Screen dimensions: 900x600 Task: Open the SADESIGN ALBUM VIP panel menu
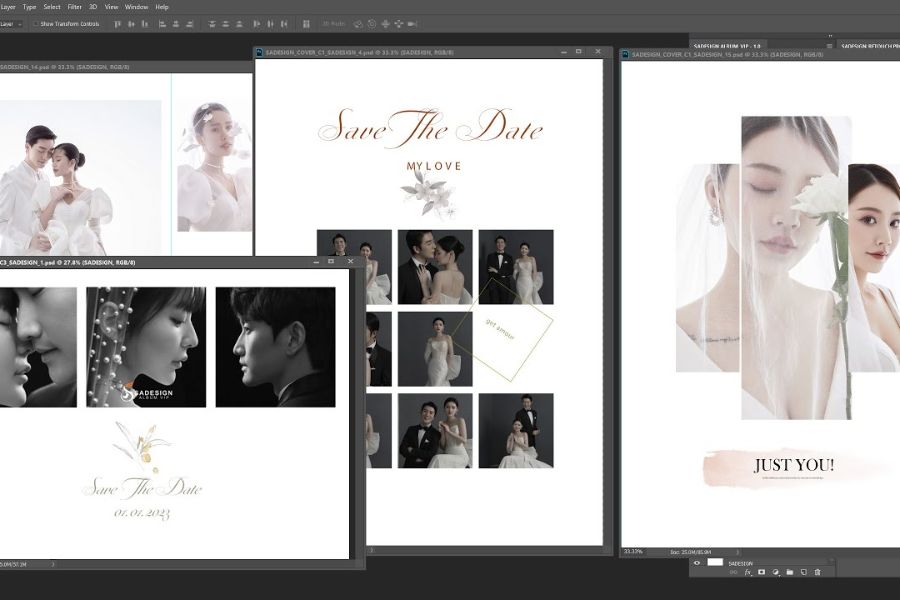tap(829, 45)
